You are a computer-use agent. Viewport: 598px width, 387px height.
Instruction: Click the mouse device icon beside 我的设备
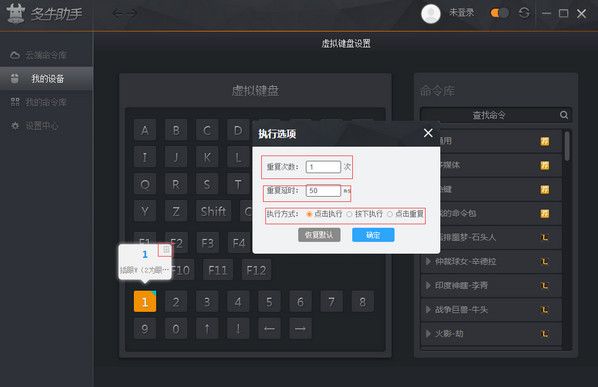(14, 79)
